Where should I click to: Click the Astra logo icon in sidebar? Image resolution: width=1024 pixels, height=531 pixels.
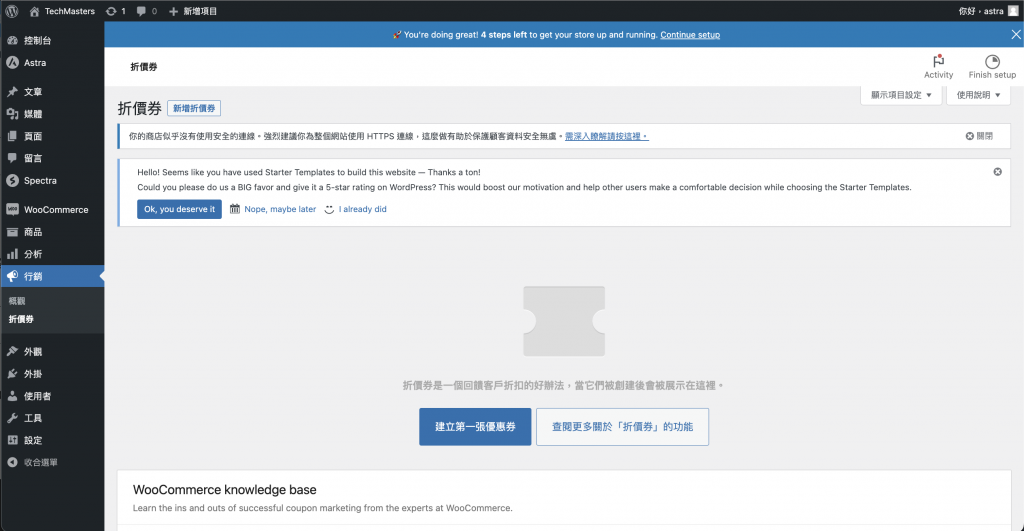coord(12,63)
